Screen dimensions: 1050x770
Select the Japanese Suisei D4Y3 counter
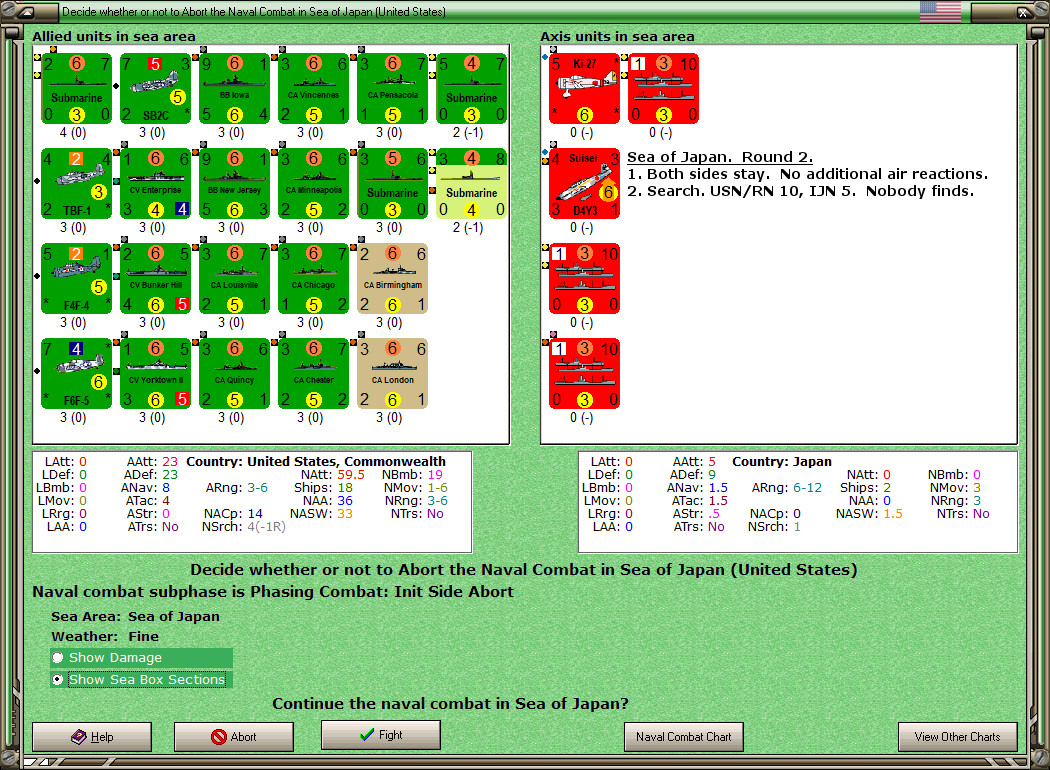coord(585,183)
